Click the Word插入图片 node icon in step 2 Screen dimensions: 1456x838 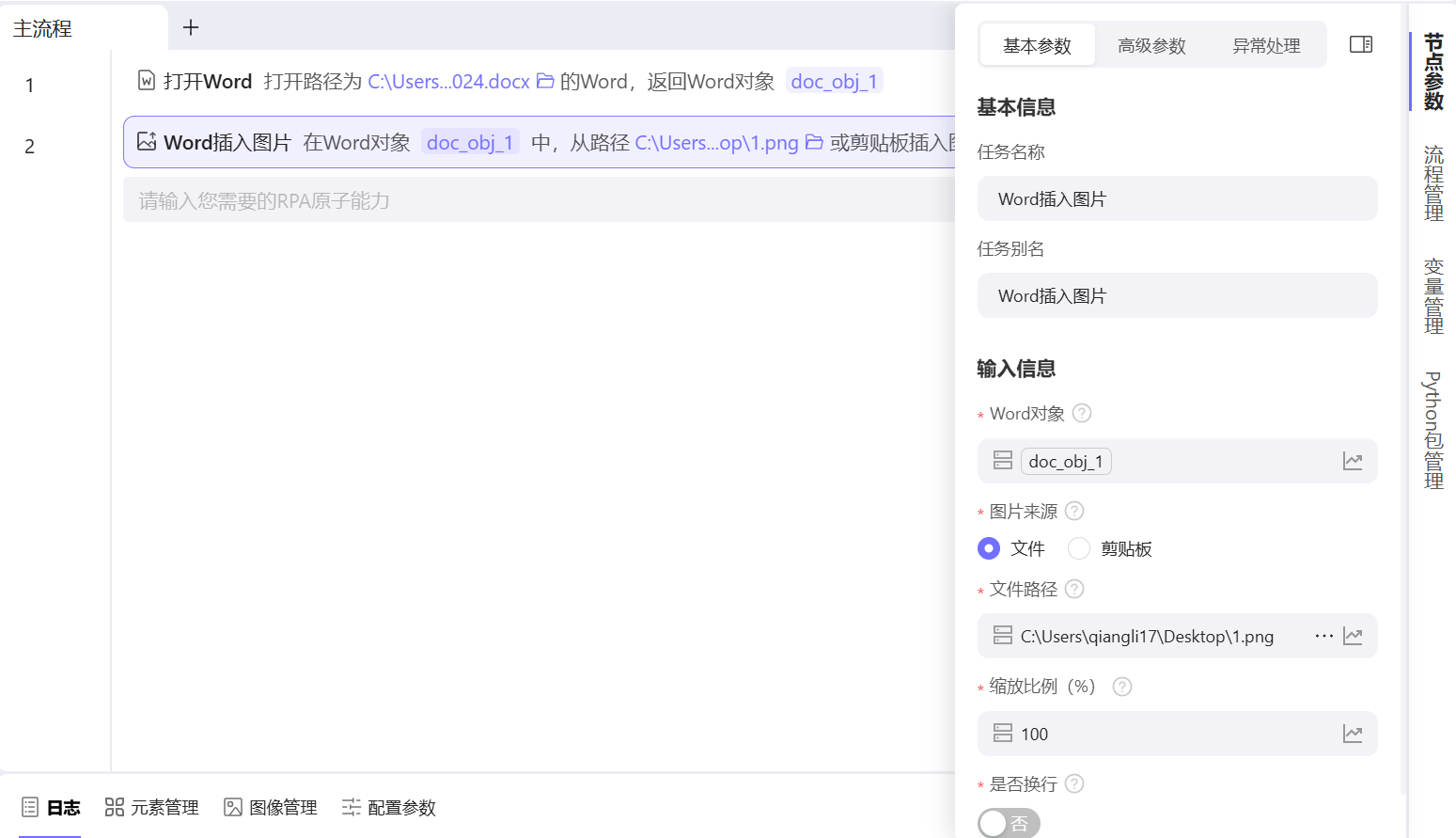[146, 141]
